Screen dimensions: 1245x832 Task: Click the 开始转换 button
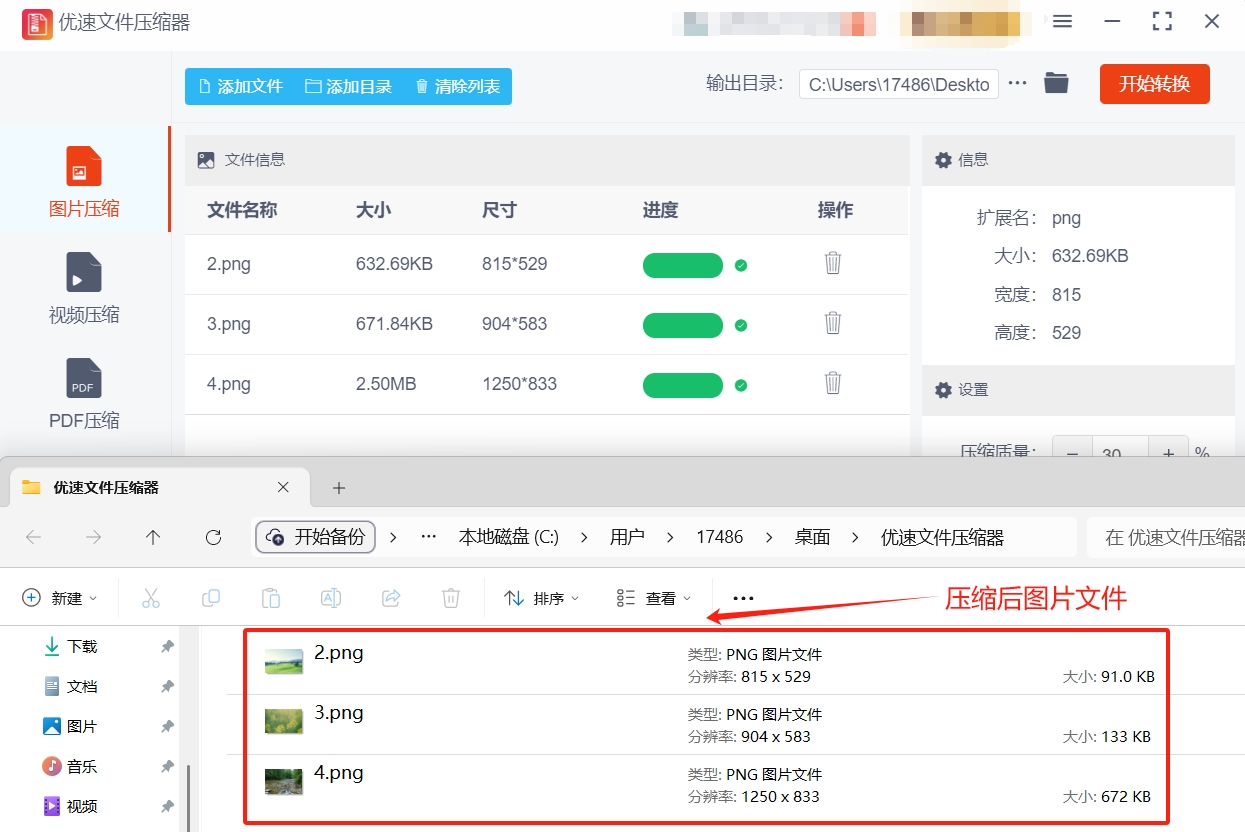1154,84
